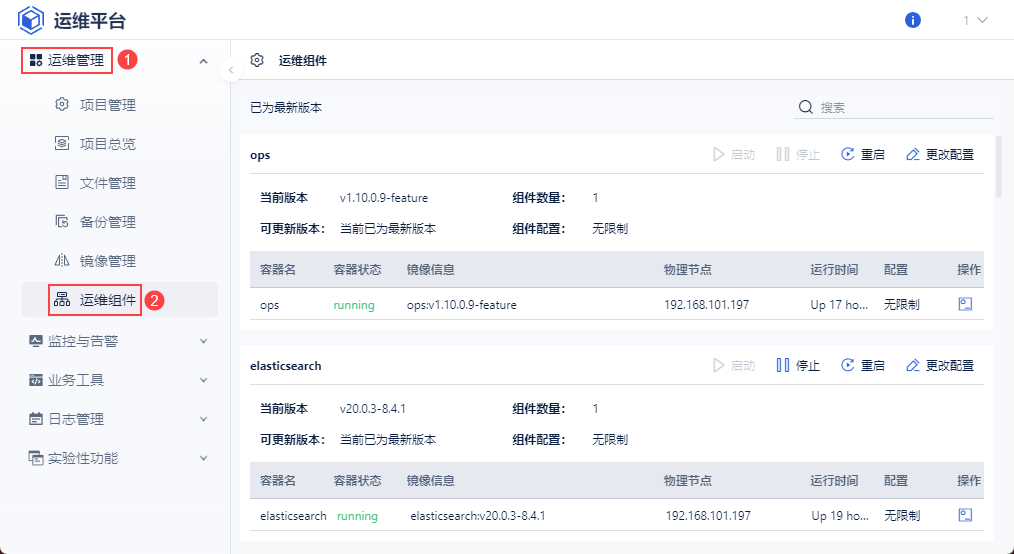Click the operation icon in ops container row
Viewport: 1014px width, 554px height.
pyautogui.click(x=965, y=304)
